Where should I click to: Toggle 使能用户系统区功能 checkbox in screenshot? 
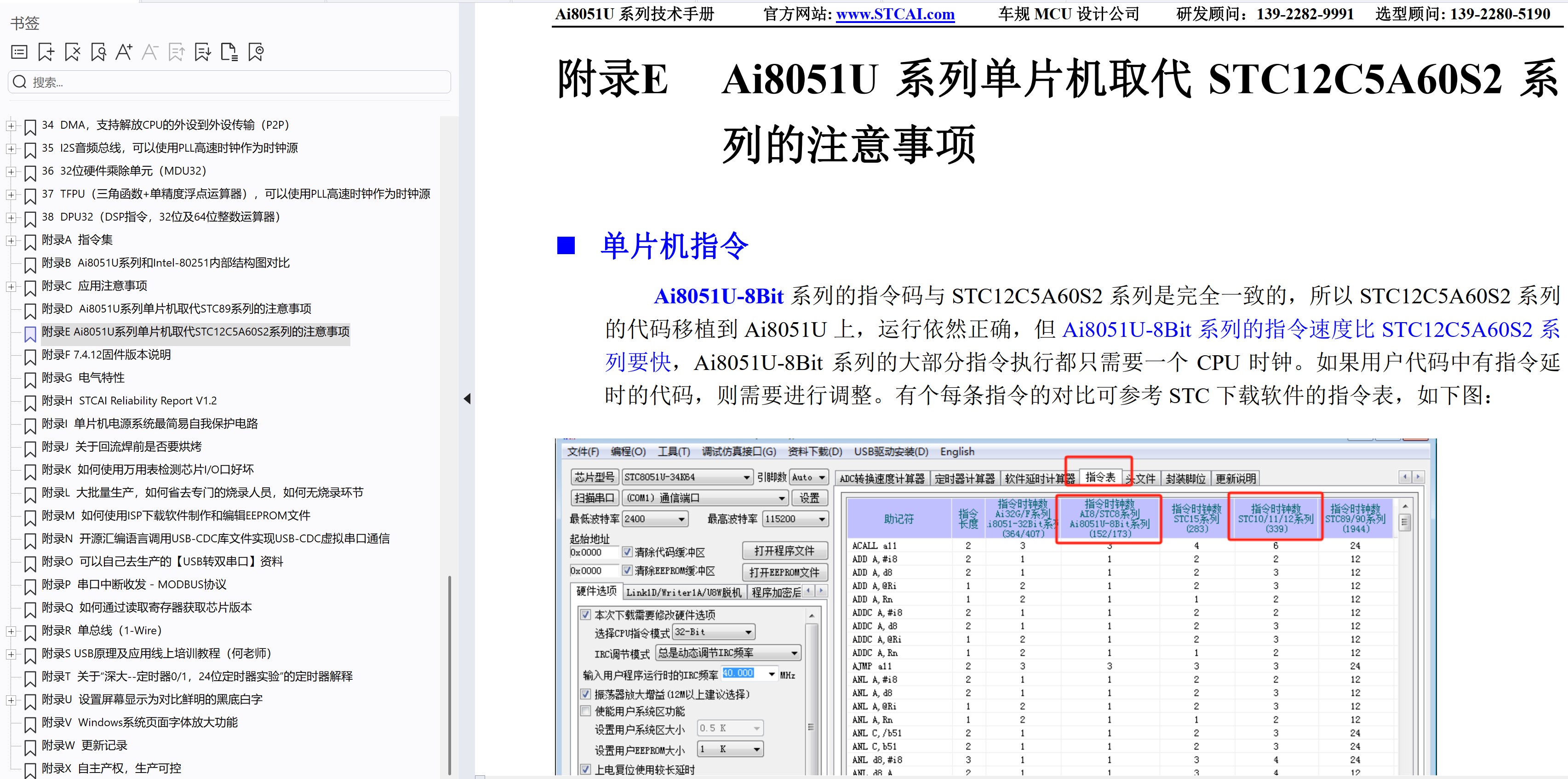585,711
